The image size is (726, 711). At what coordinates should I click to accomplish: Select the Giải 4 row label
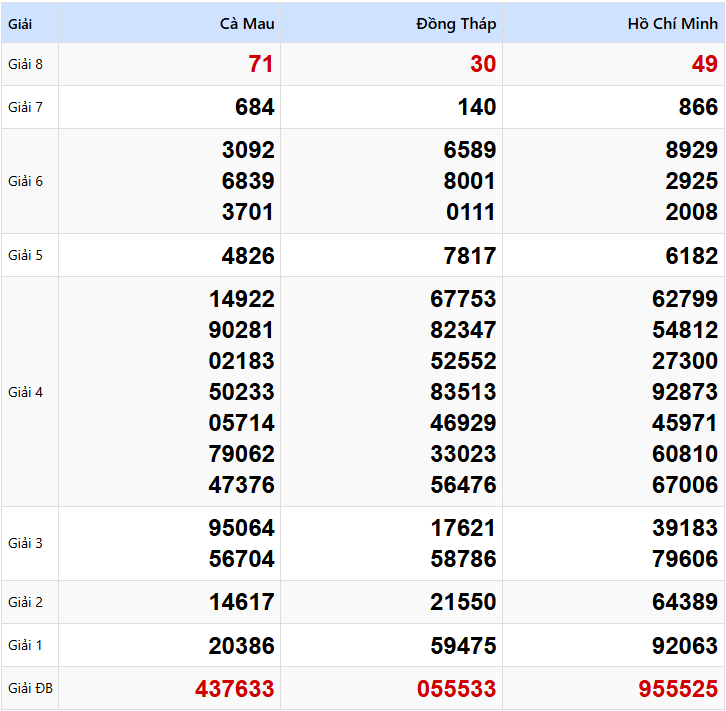[x=25, y=392]
